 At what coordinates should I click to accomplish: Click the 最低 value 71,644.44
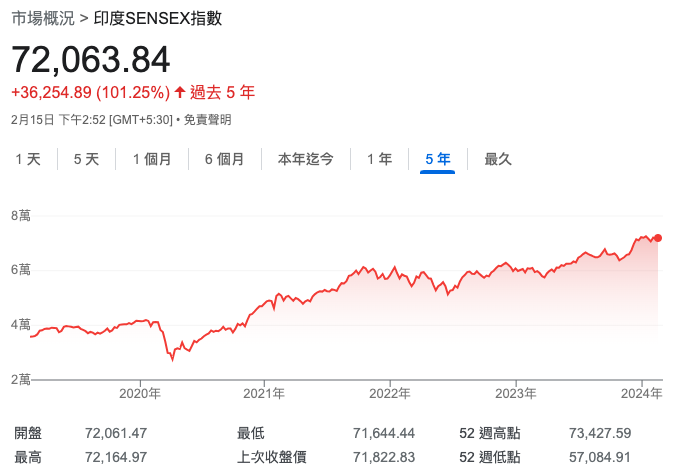point(384,433)
